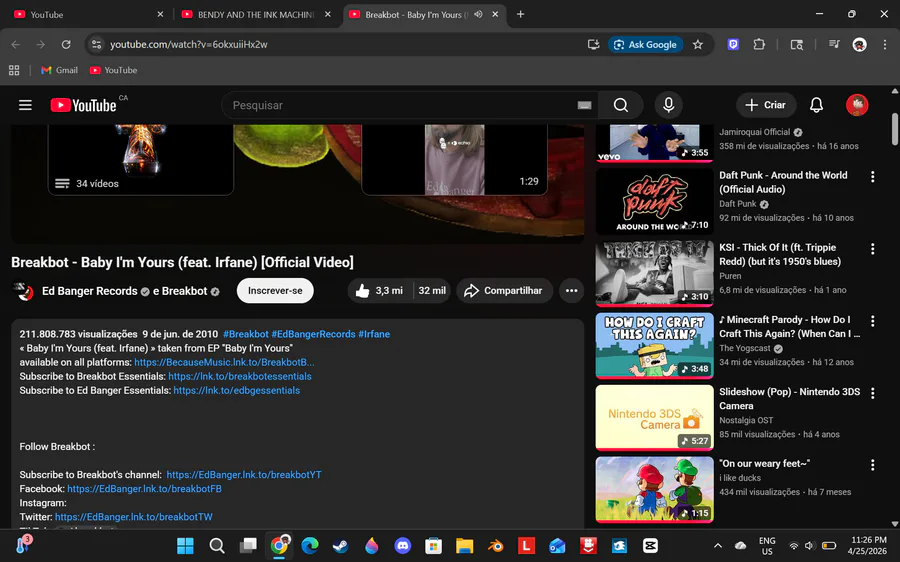
Task: Click the search magnifier button
Action: point(620,105)
